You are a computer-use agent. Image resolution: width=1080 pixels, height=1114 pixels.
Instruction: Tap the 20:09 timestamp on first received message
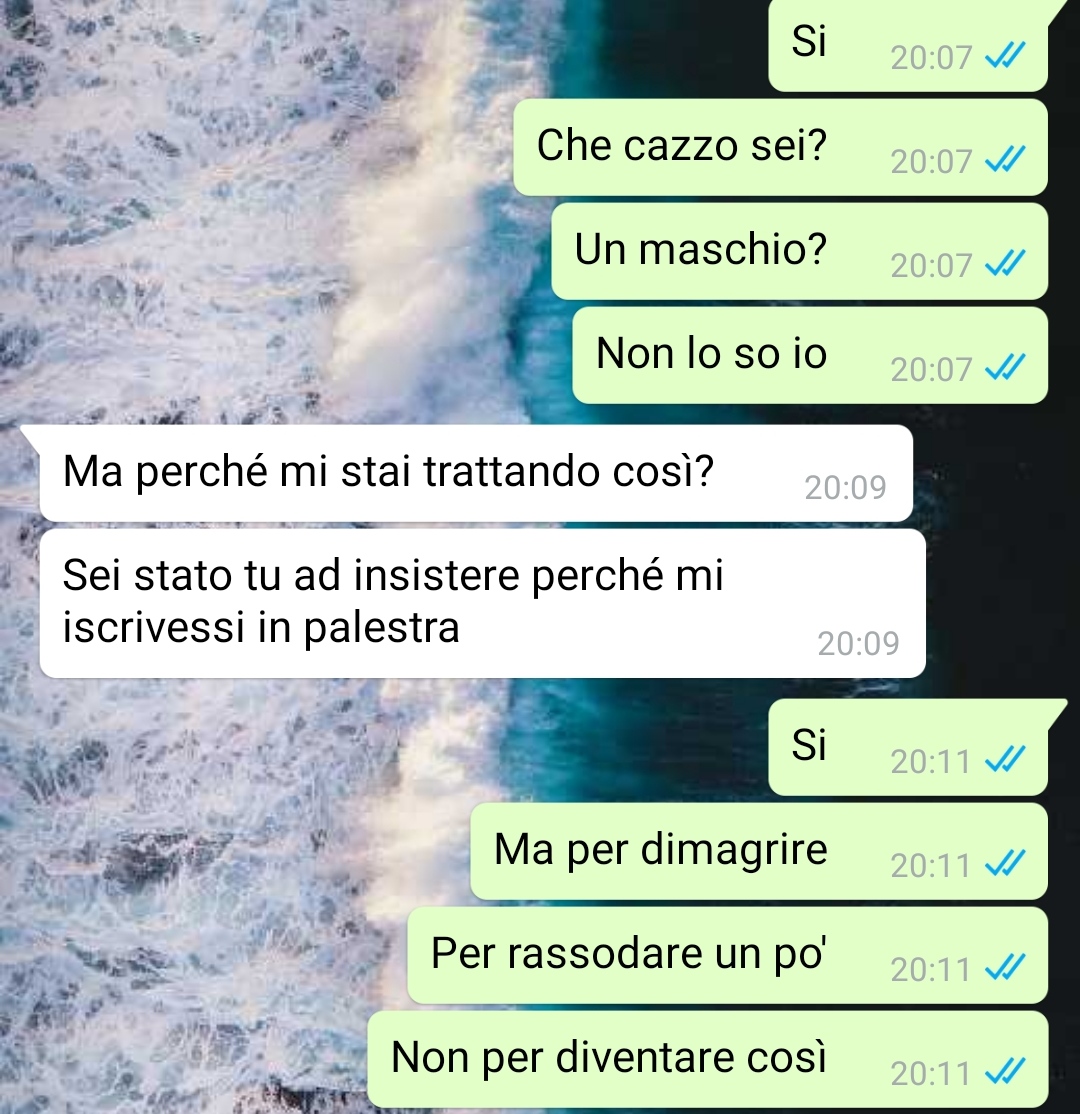(x=846, y=488)
